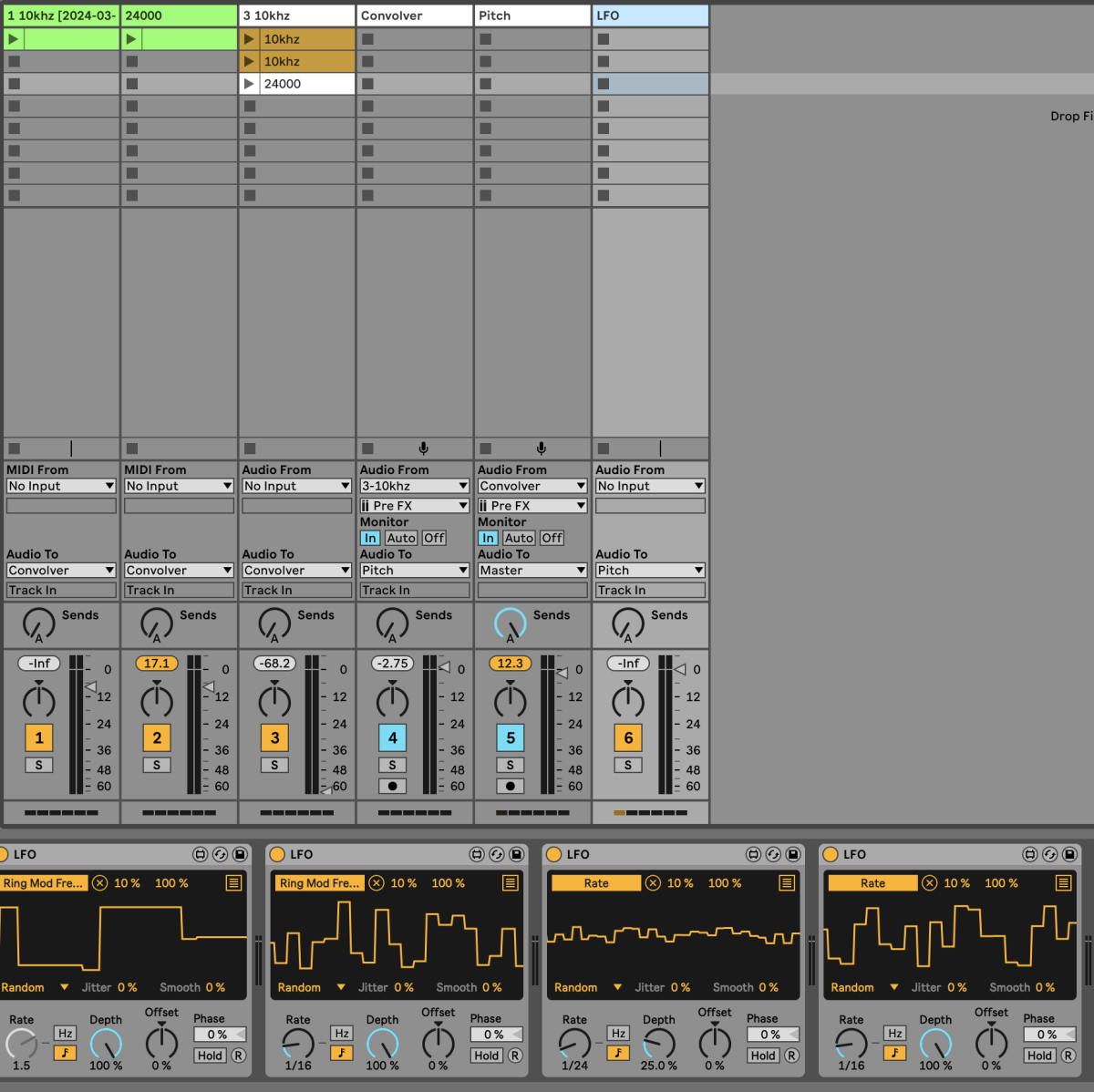Click the first-row clip stop button in the Pitch track

486,39
